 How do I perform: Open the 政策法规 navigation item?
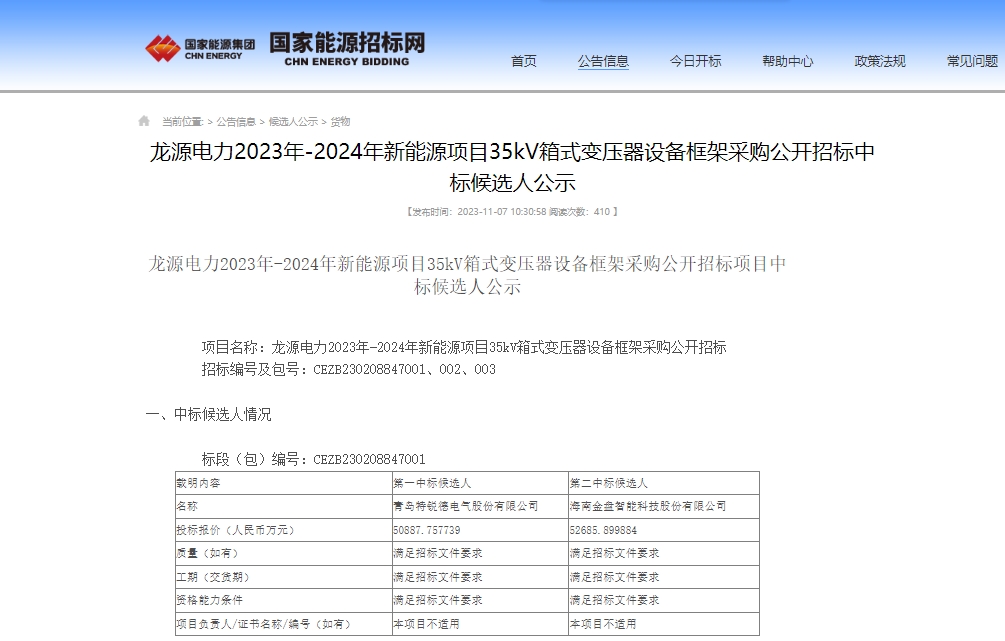point(879,60)
